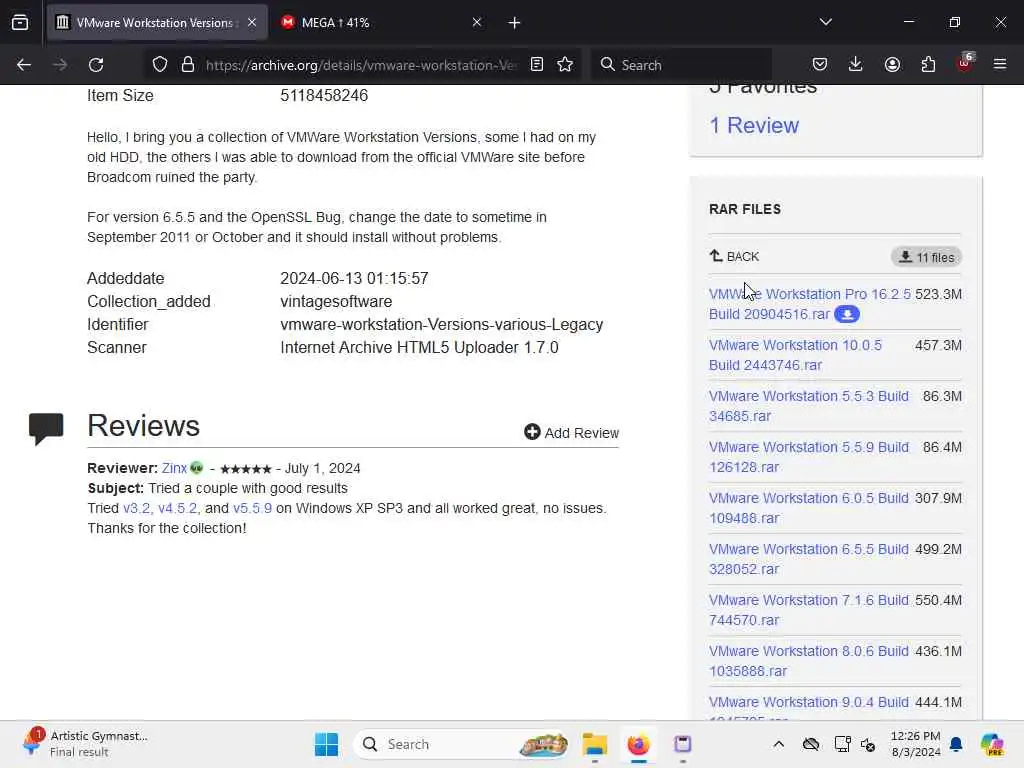Select the item size value 5118458246
Viewport: 1024px width, 768px height.
pos(324,95)
